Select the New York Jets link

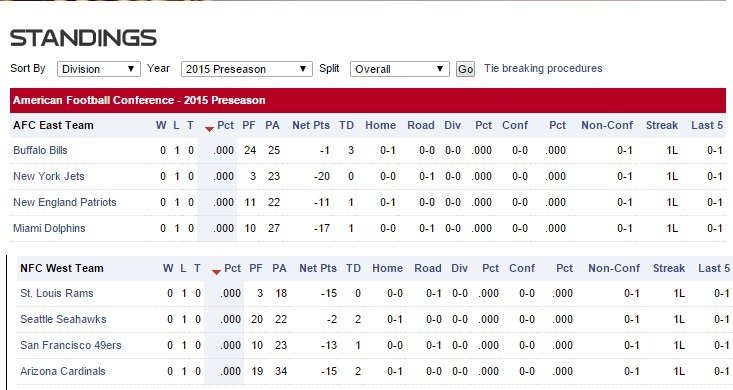[49, 176]
